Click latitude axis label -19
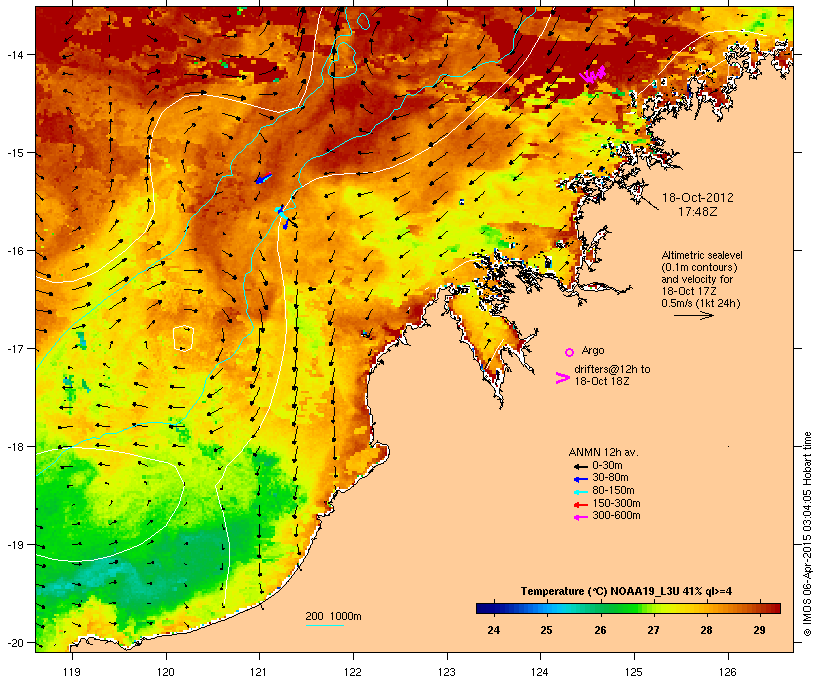This screenshot has width=820, height=680. pos(15,545)
